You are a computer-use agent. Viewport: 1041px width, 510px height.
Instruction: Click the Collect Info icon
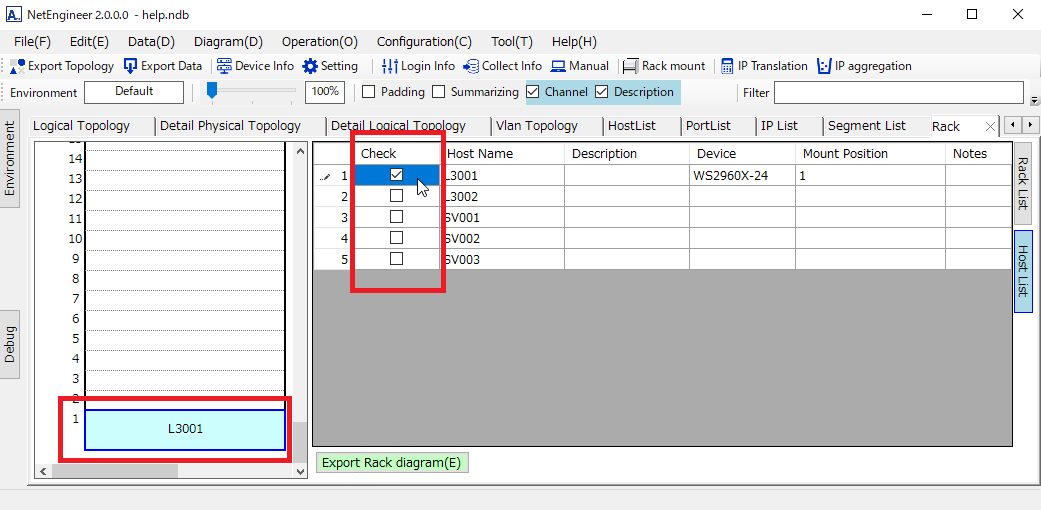coord(471,66)
